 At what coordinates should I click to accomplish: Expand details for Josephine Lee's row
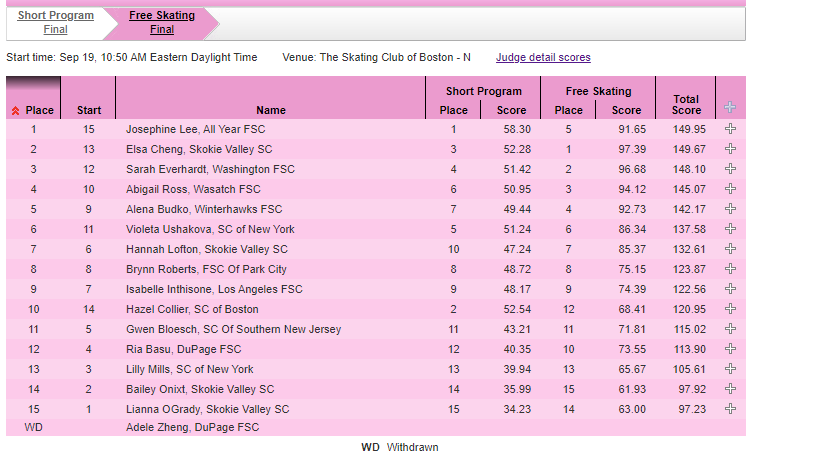(730, 129)
